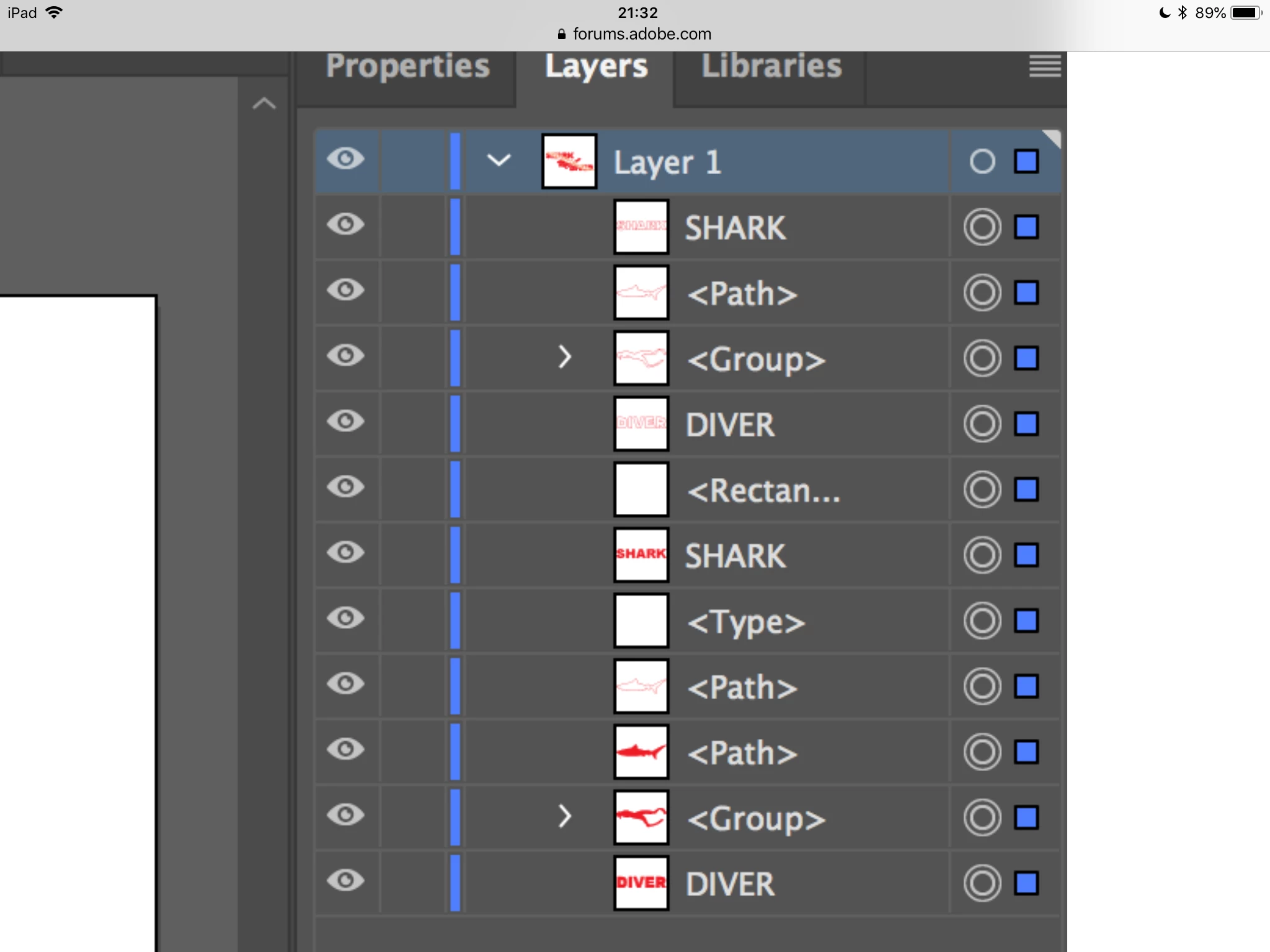Image resolution: width=1270 pixels, height=952 pixels.
Task: Click the target icon on the Rectangle row
Action: (982, 490)
